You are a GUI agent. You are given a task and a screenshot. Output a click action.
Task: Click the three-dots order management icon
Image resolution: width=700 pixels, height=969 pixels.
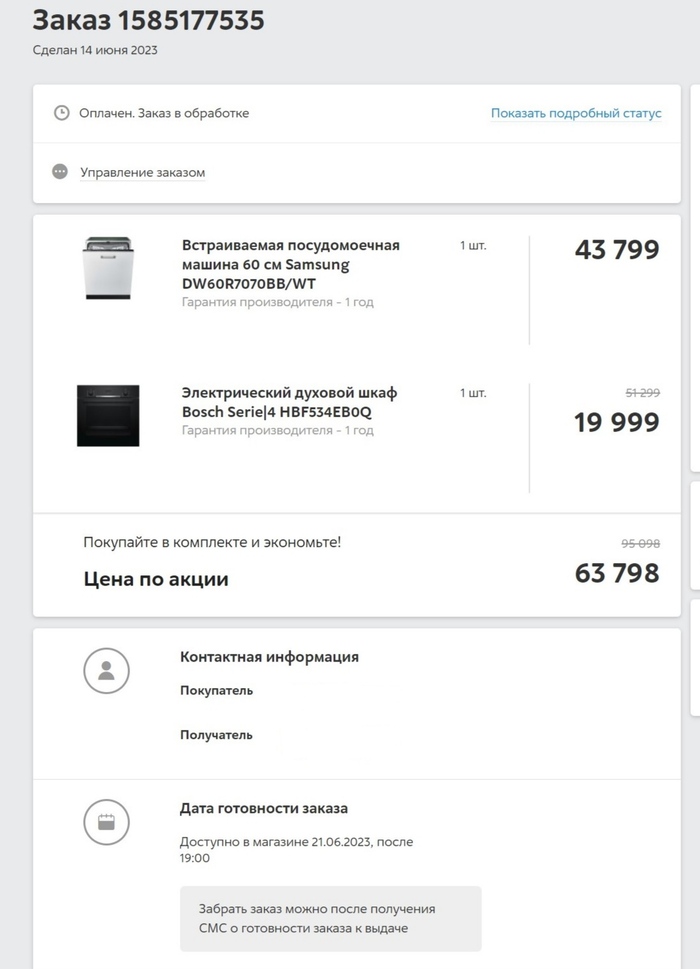pos(61,172)
